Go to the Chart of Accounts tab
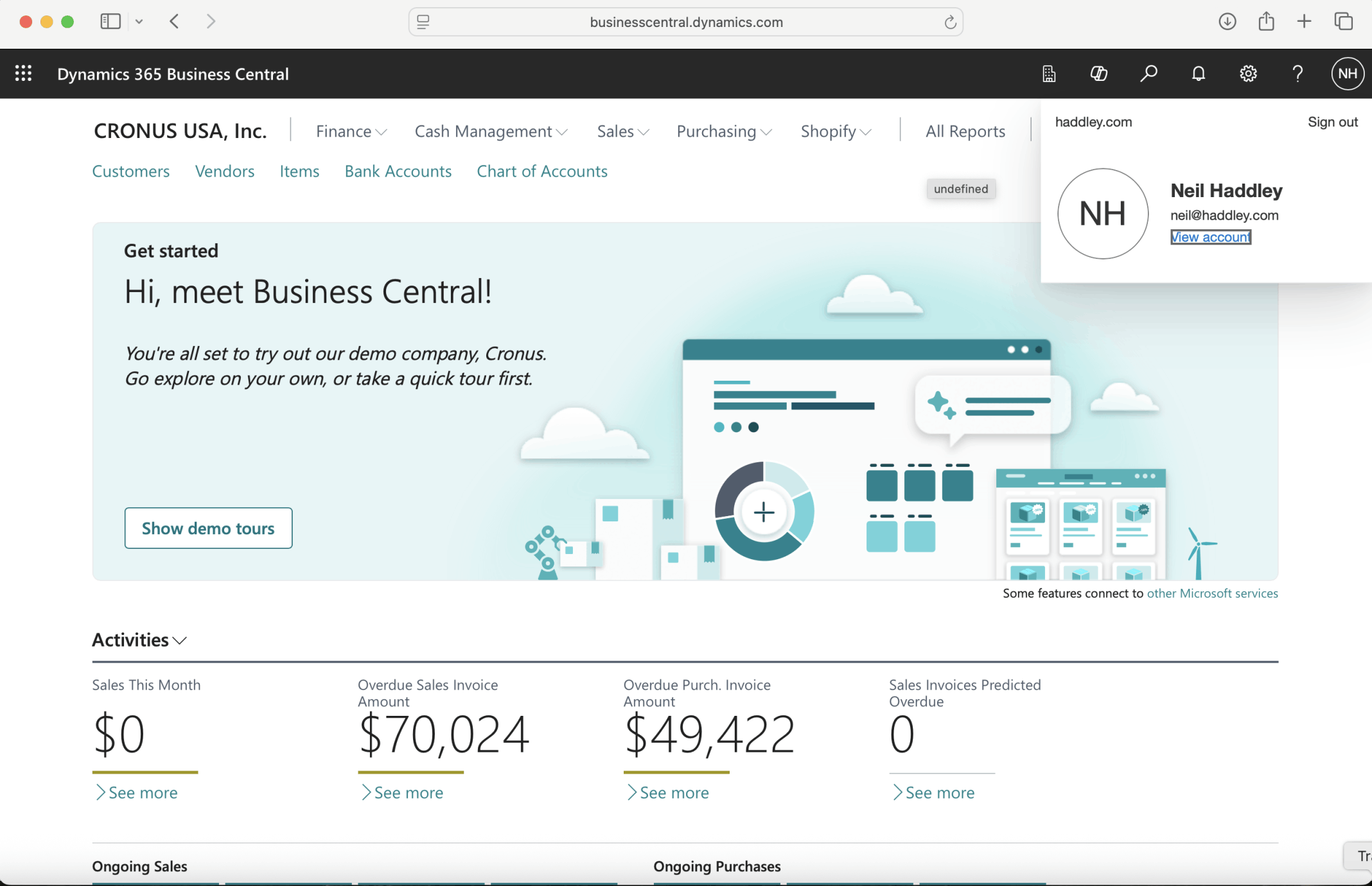Viewport: 1372px width, 886px height. 541,171
